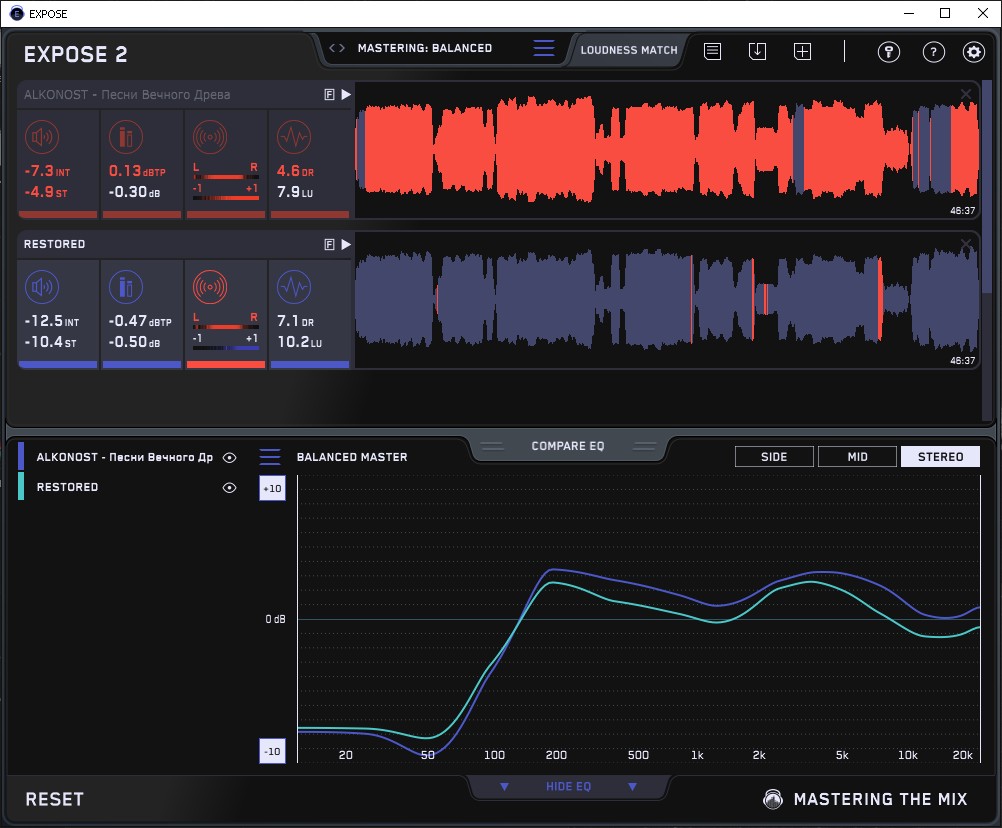Switch EQ view to MID

857,457
